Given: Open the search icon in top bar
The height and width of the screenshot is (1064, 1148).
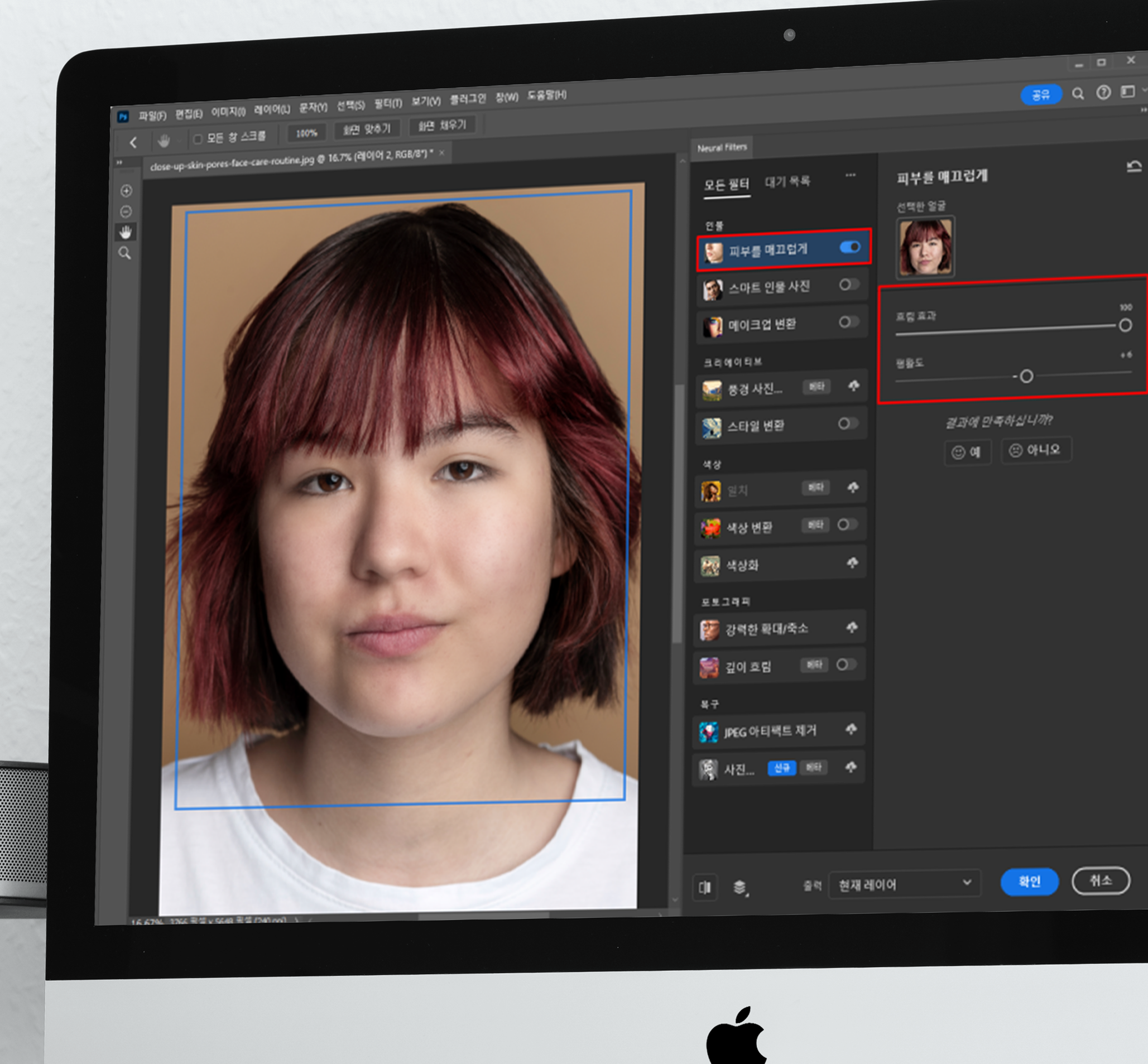Looking at the screenshot, I should (x=1078, y=94).
